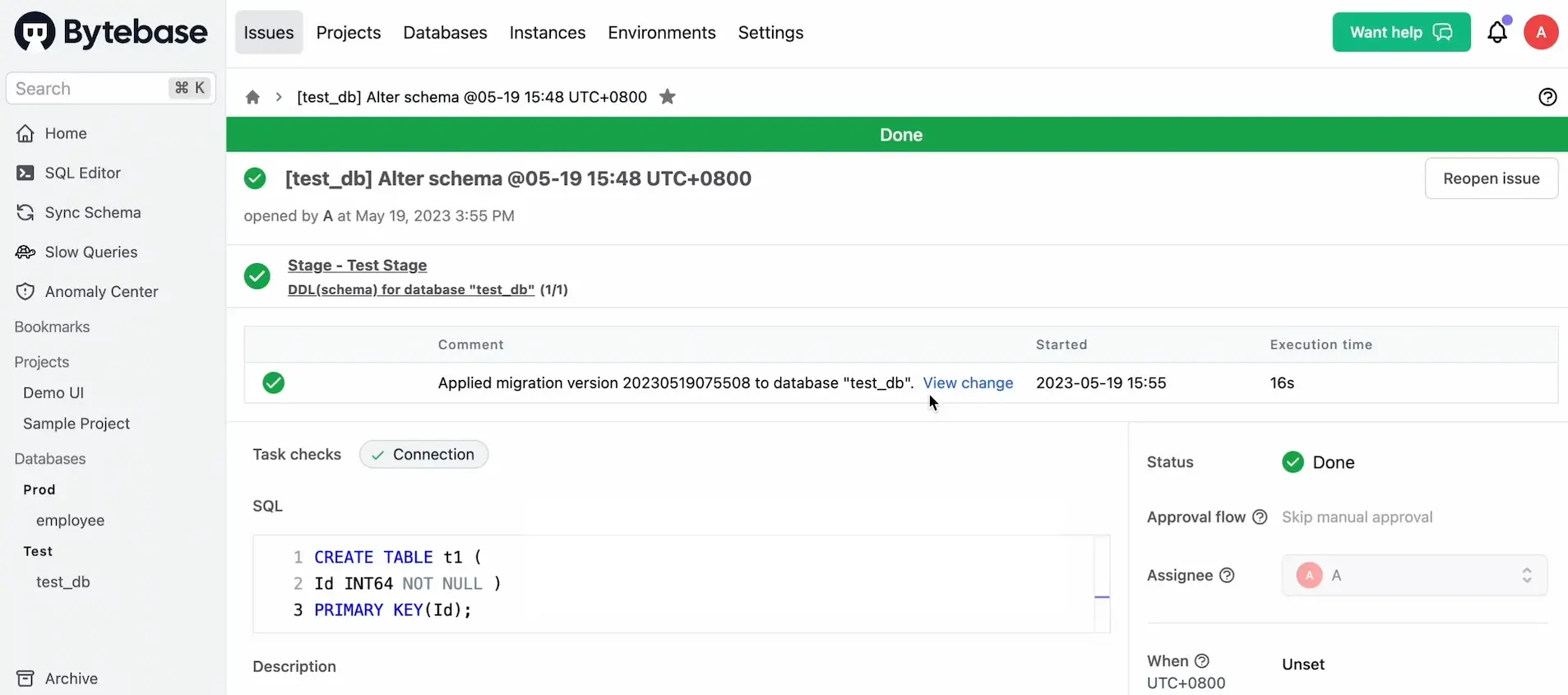Screen dimensions: 1568x695
Task: Open the Issues tab
Action: (269, 32)
